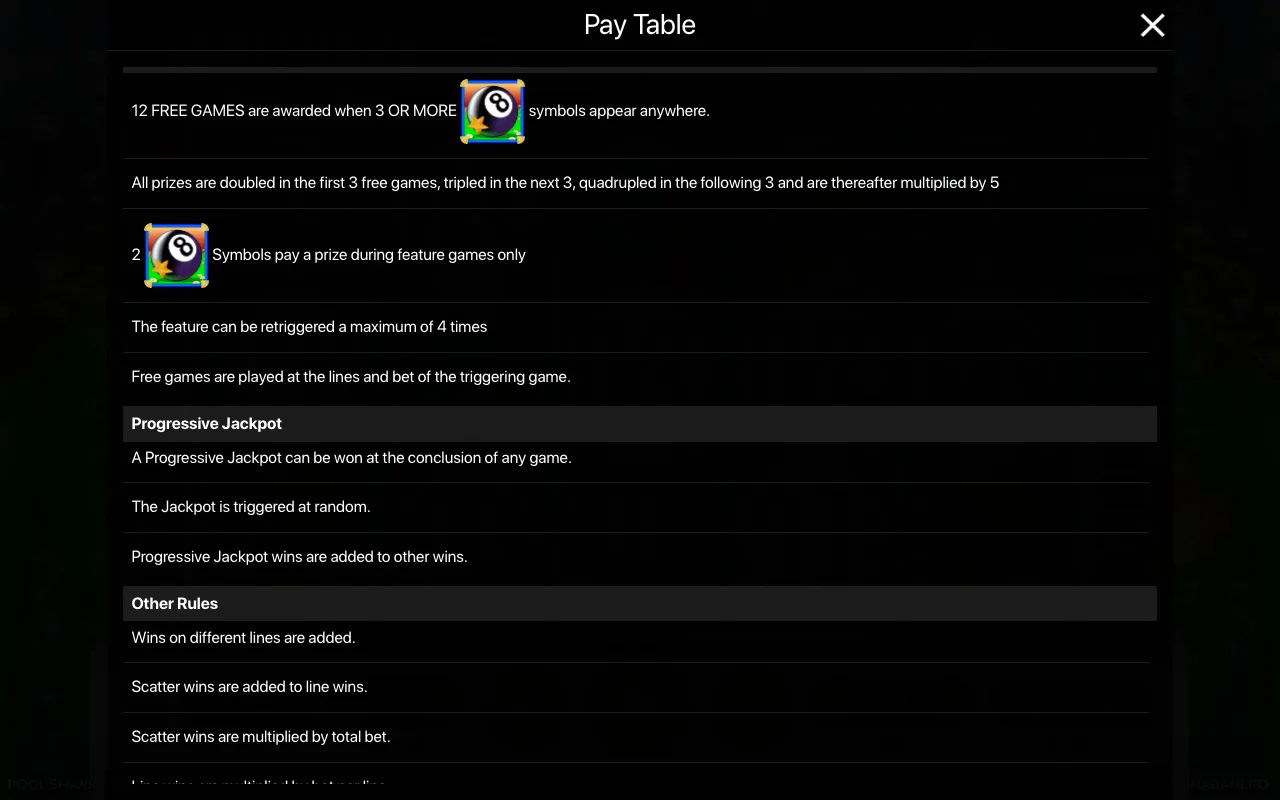This screenshot has width=1280, height=800.
Task: Click the 'All prizes are doubled' rule line
Action: point(565,183)
